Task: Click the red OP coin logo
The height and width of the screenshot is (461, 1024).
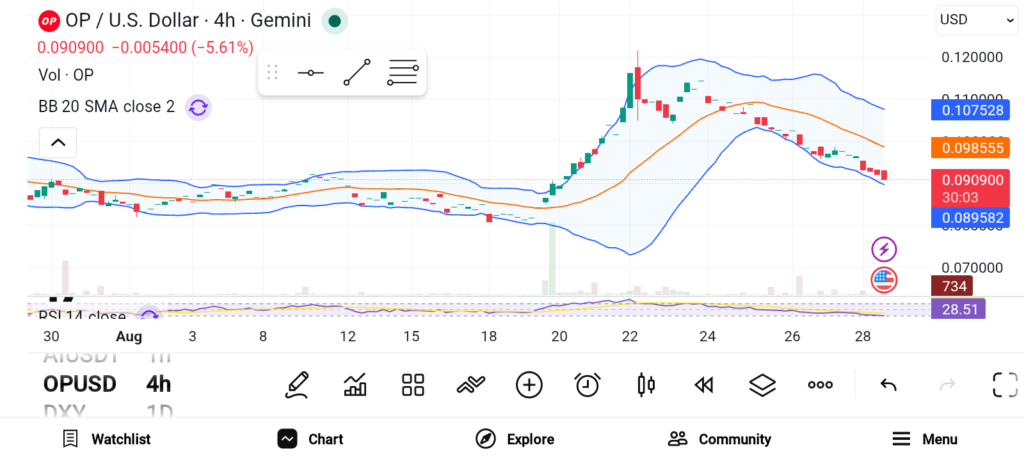Action: 49,21
